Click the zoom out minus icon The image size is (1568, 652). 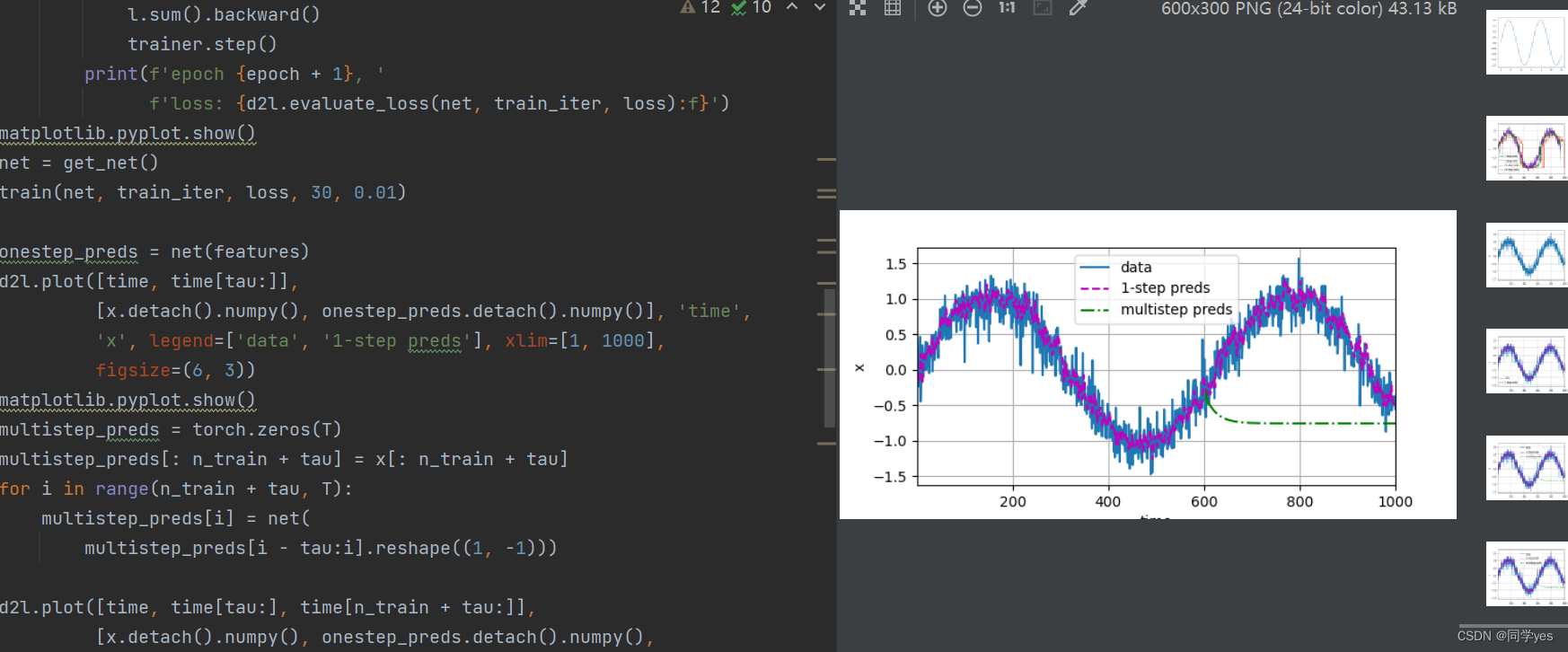(973, 8)
